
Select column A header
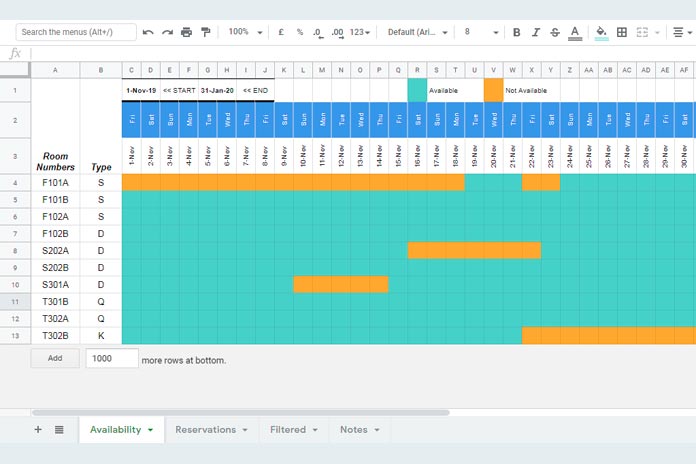coord(55,70)
